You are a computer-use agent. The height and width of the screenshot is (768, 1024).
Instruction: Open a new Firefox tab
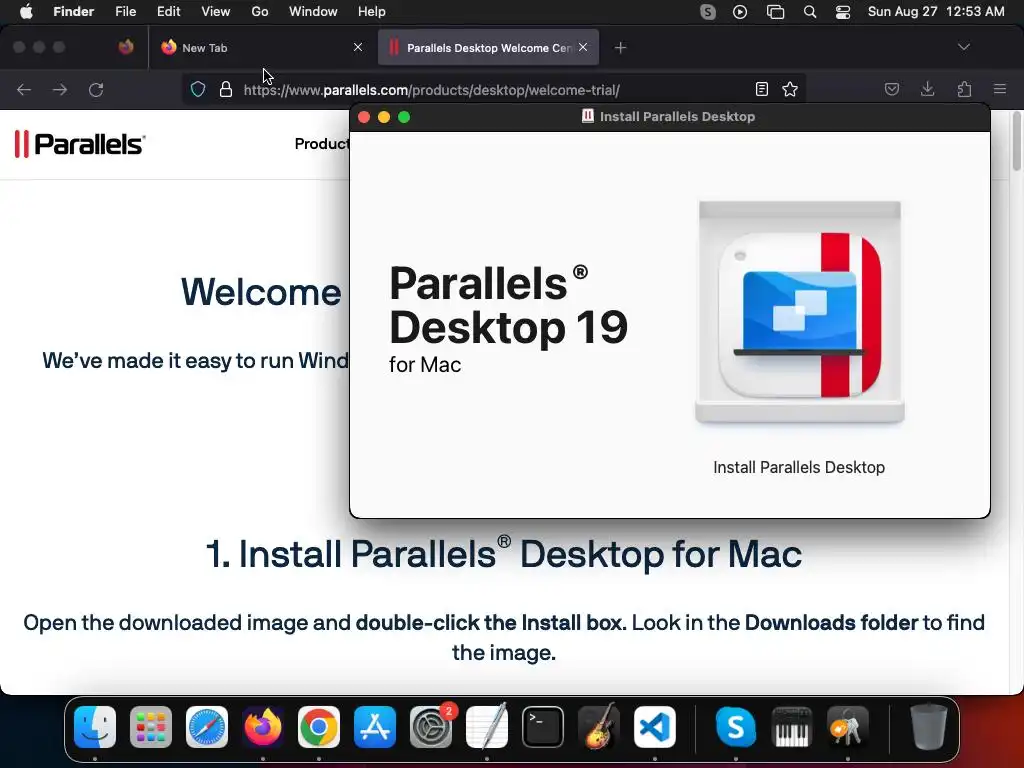[x=620, y=48]
